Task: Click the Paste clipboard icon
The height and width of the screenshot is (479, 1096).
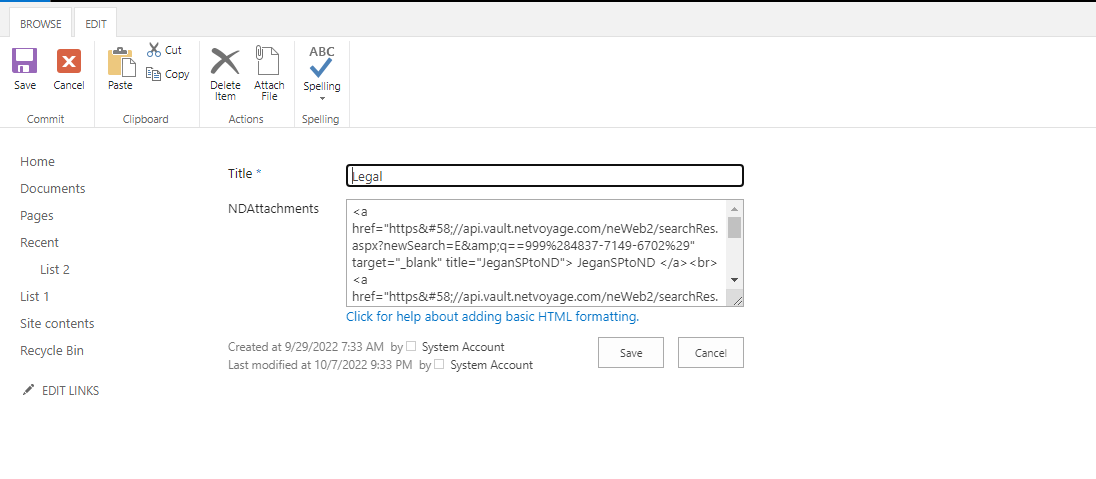Action: [x=121, y=62]
